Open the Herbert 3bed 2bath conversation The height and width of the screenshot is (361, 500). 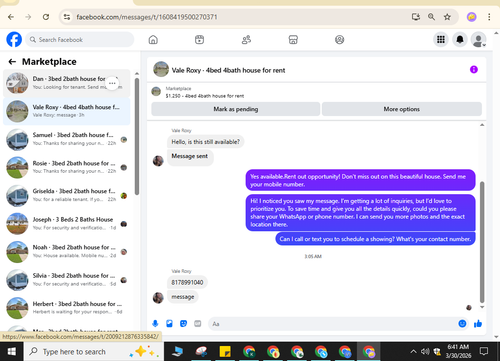(x=67, y=308)
